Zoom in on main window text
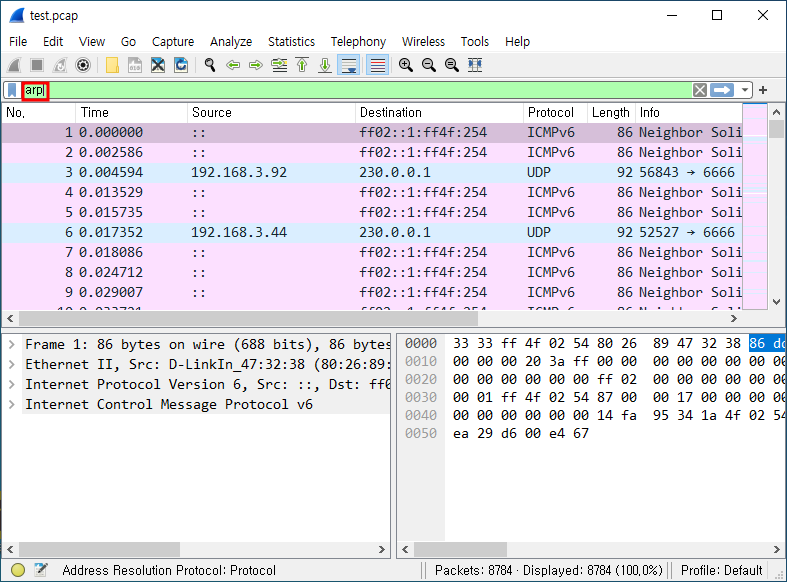The image size is (787, 582). click(406, 65)
